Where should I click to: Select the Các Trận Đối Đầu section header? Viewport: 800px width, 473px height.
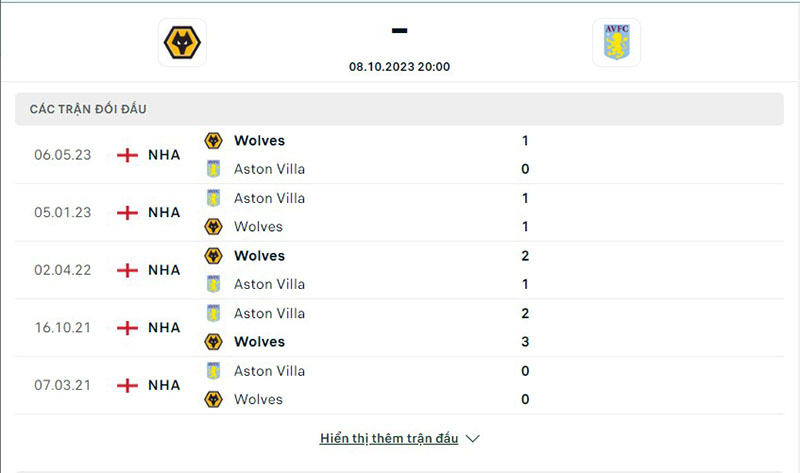[88, 109]
